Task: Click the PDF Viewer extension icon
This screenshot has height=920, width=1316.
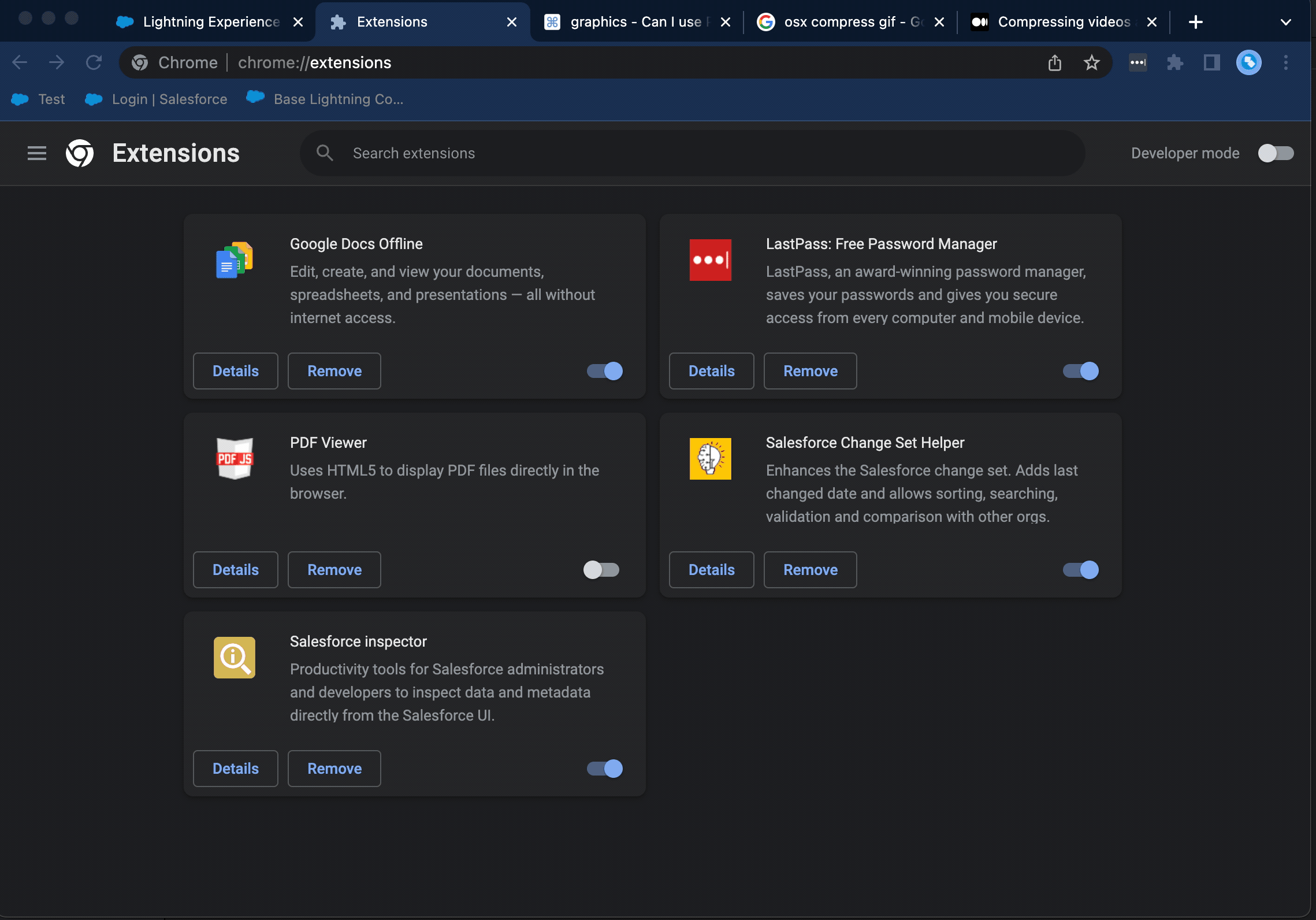Action: pos(235,459)
